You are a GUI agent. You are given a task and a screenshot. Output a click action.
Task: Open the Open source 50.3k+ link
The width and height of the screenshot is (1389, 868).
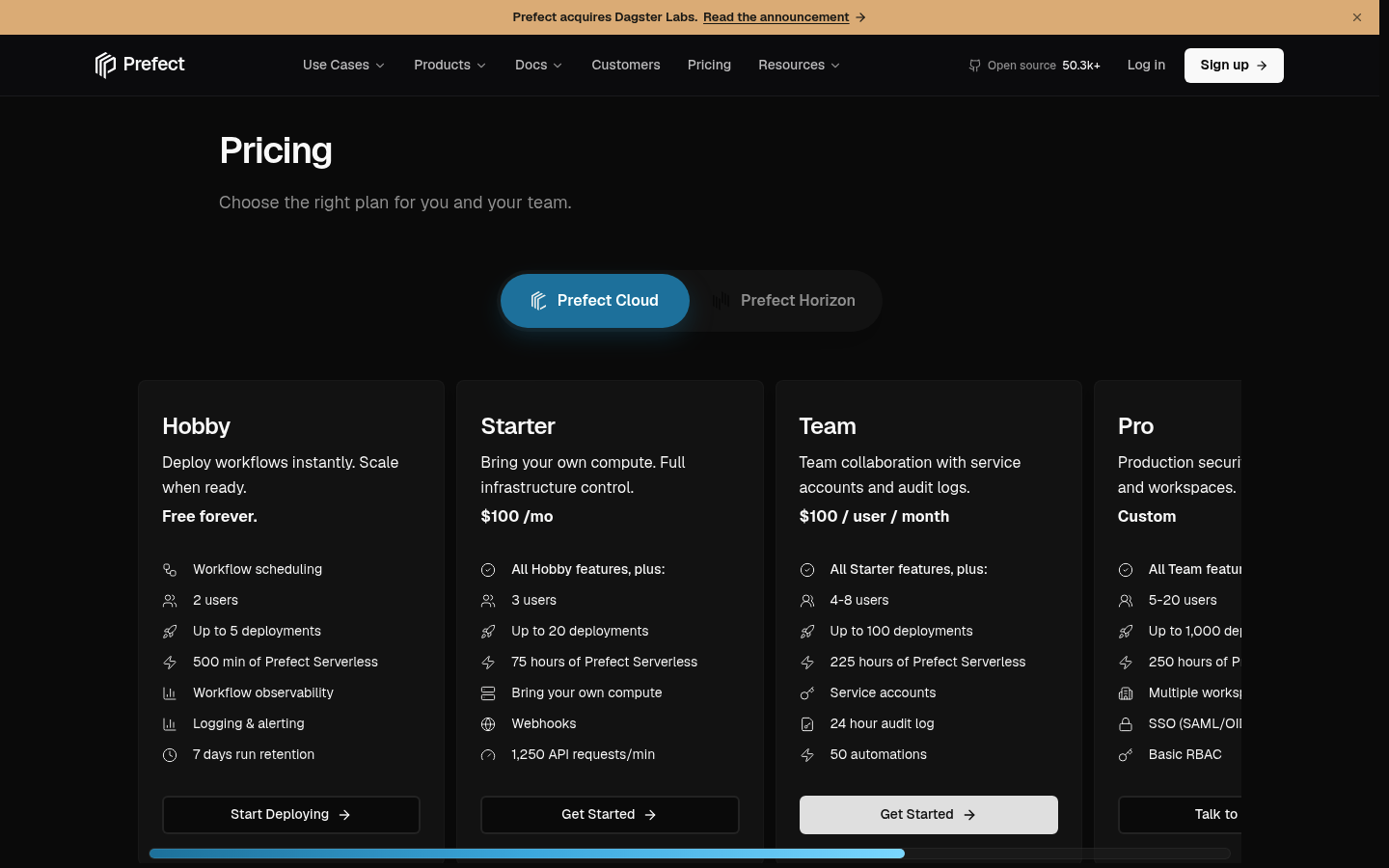pos(1034,66)
